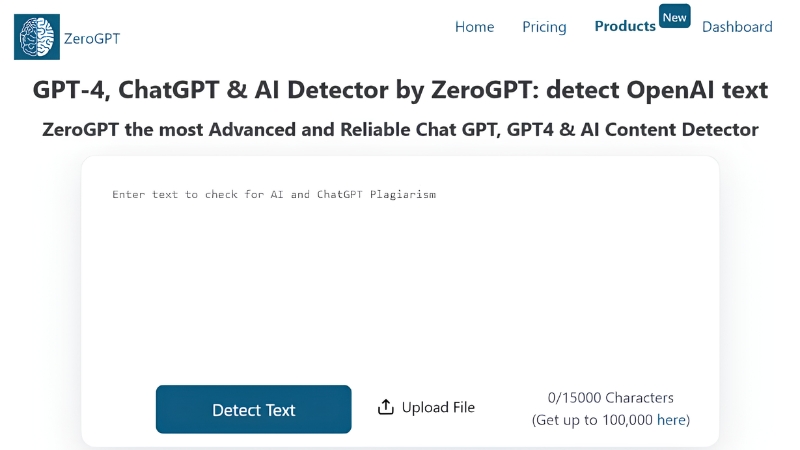
Task: Click the placeholder text "Enter text to check"
Action: (x=174, y=194)
